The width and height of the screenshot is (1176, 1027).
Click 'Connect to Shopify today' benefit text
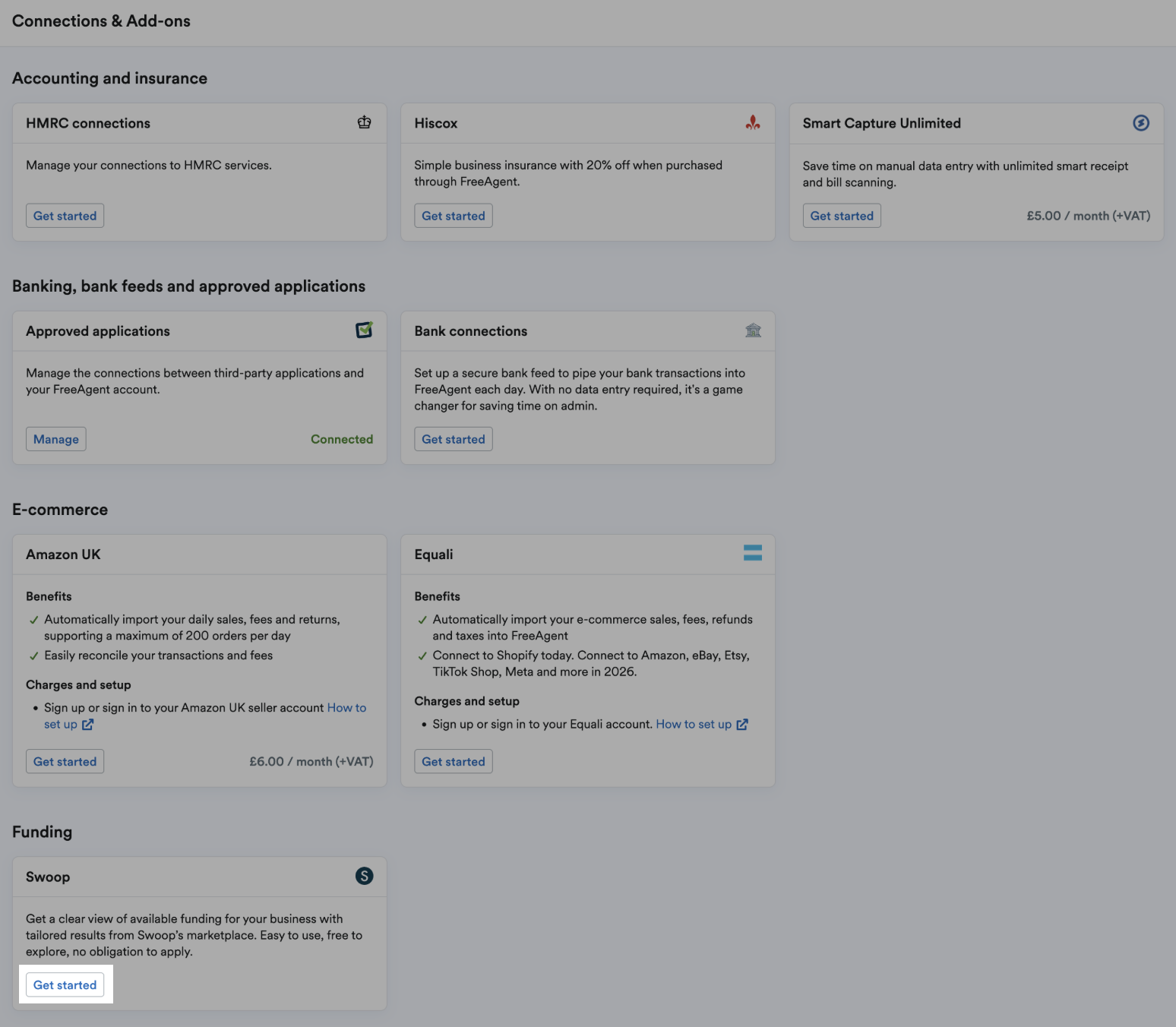591,664
